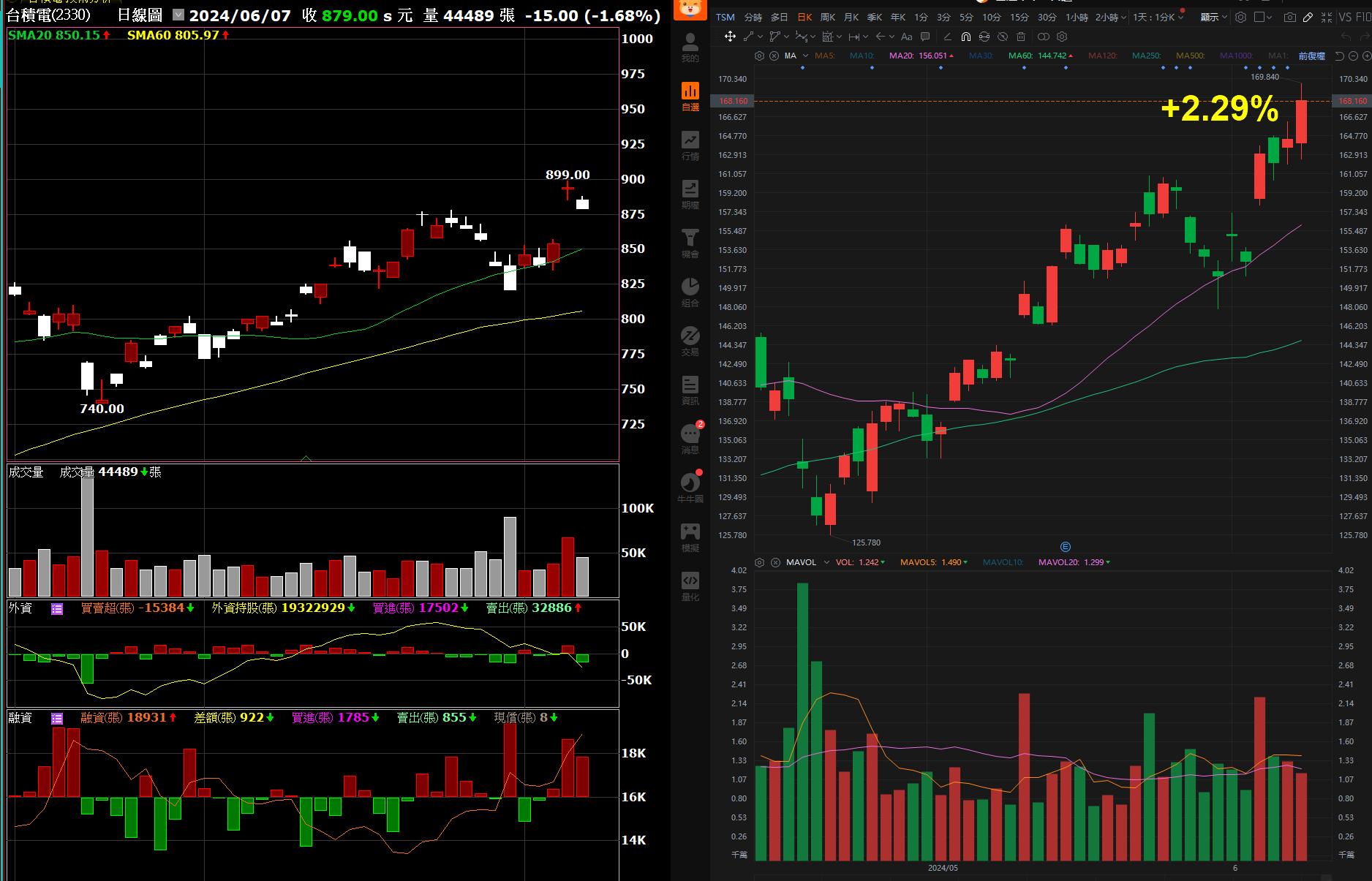
Task: Toggle the MA5 line label
Action: click(x=824, y=56)
